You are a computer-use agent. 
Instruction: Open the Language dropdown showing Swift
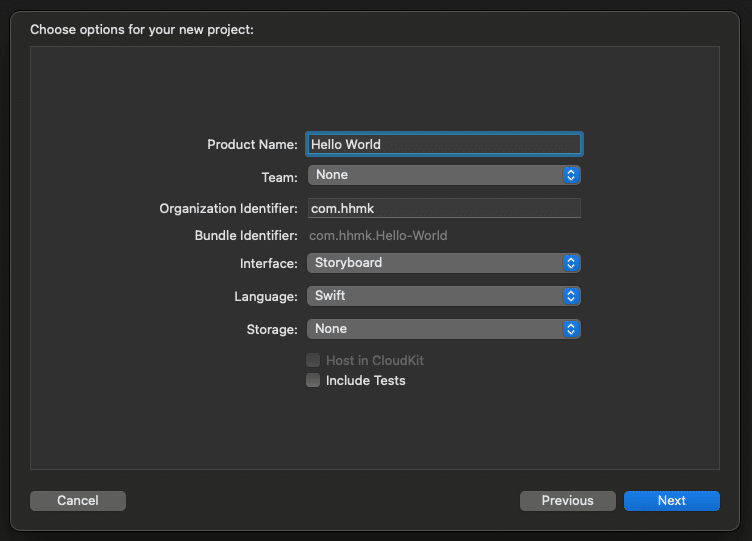point(444,296)
